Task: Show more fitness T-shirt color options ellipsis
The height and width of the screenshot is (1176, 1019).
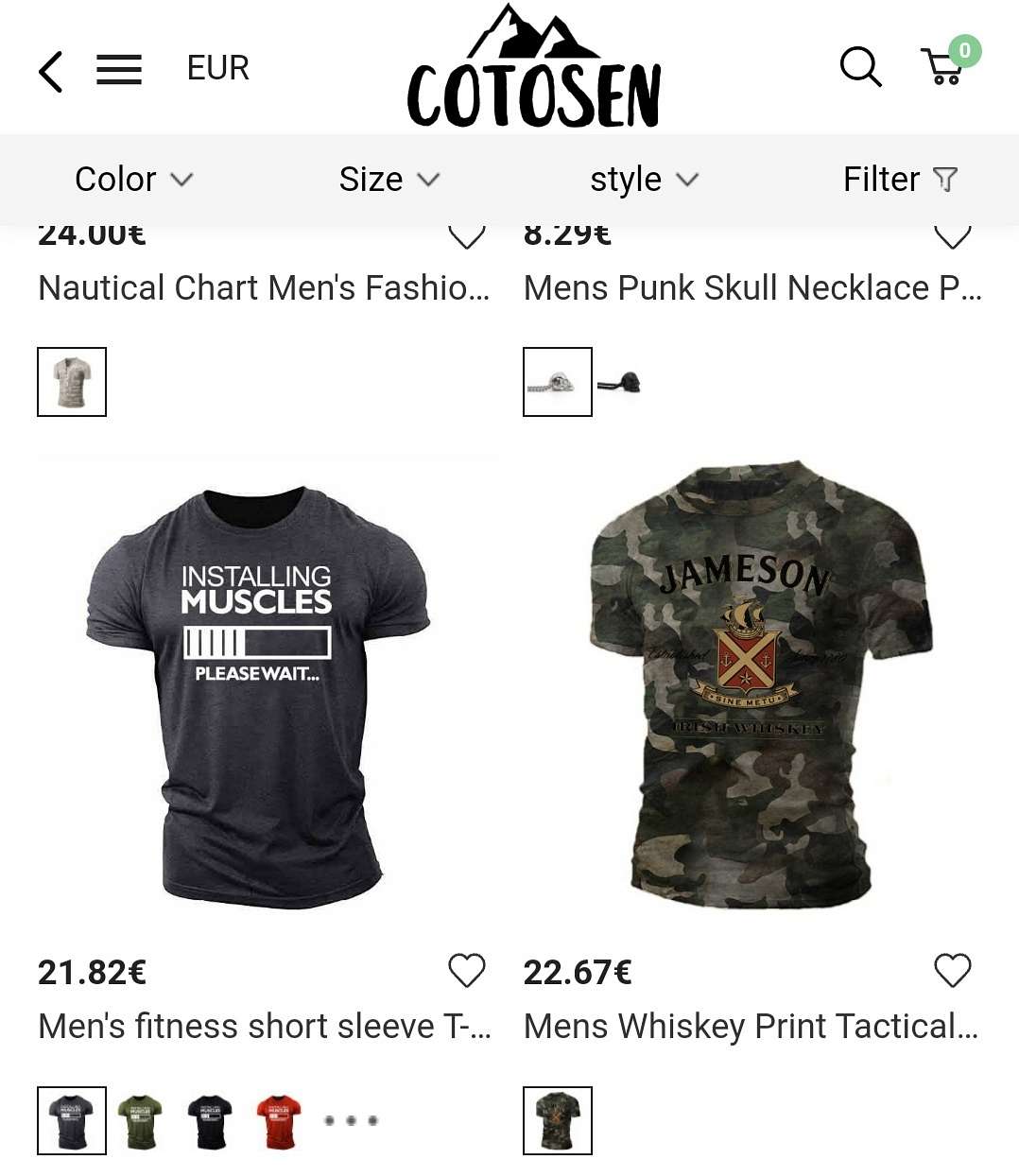Action: (351, 1121)
